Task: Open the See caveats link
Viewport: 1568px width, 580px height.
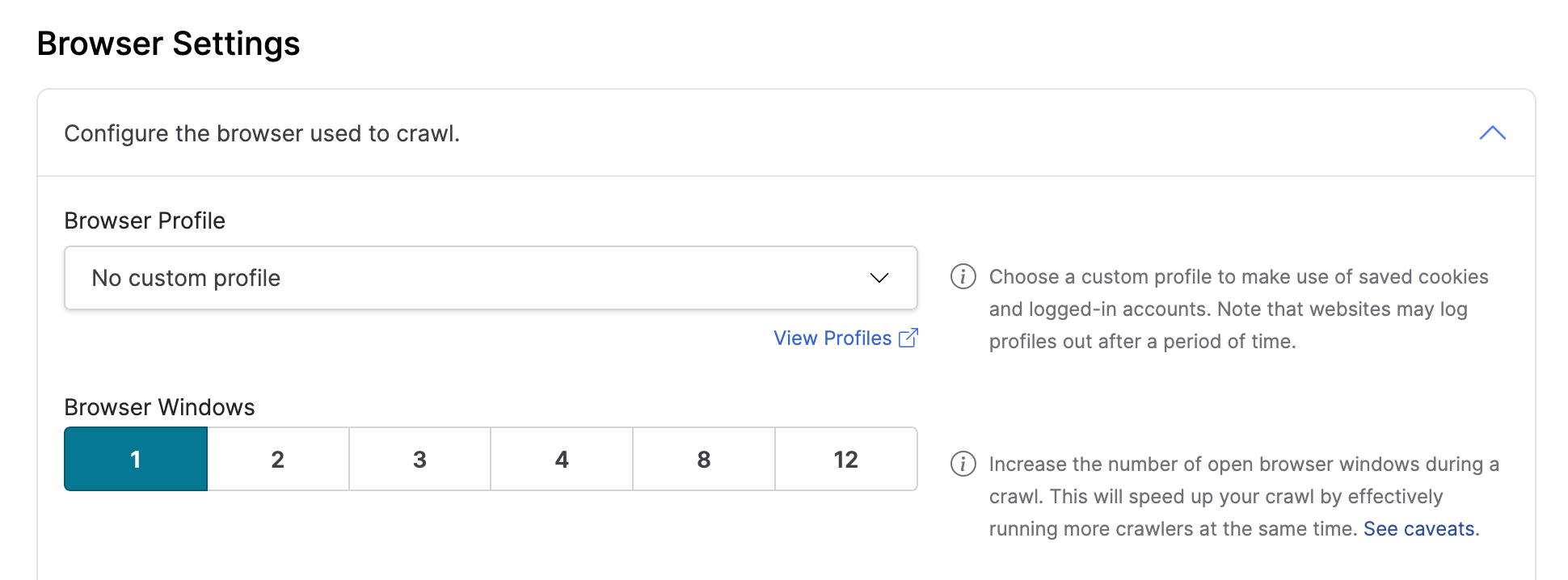Action: (1419, 528)
